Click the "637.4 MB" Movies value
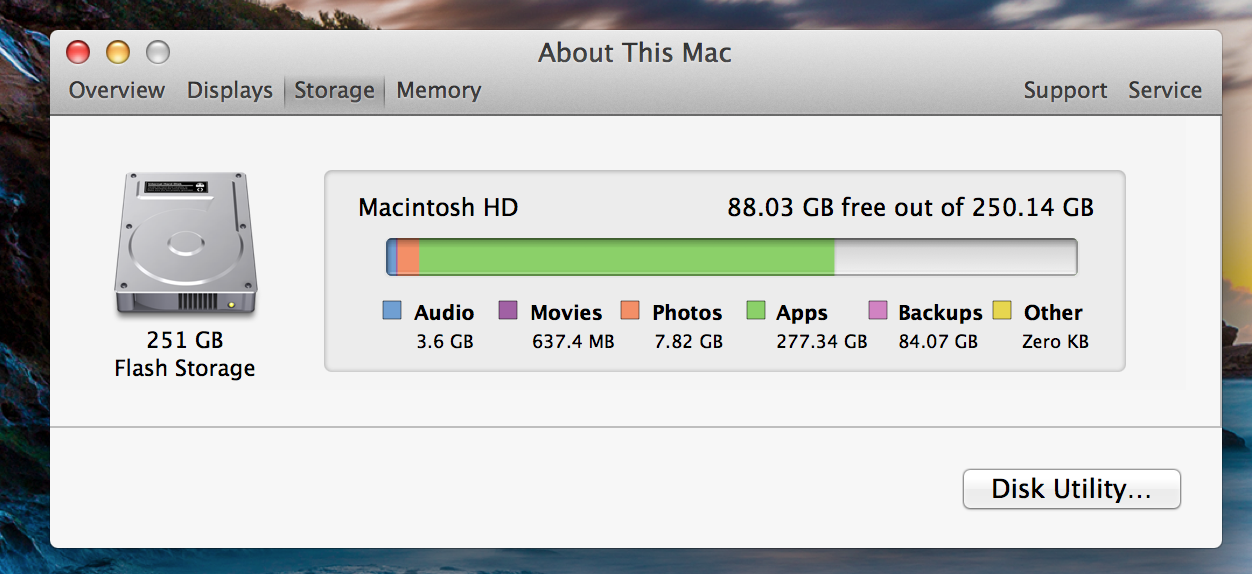This screenshot has height=574, width=1252. tap(573, 342)
